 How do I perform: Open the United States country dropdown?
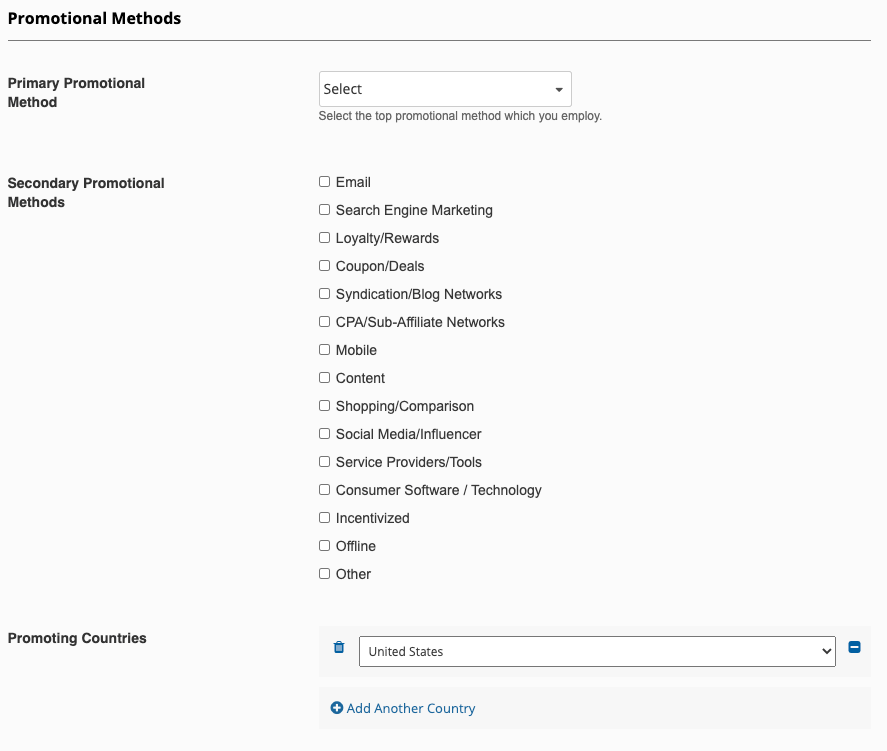pos(597,651)
